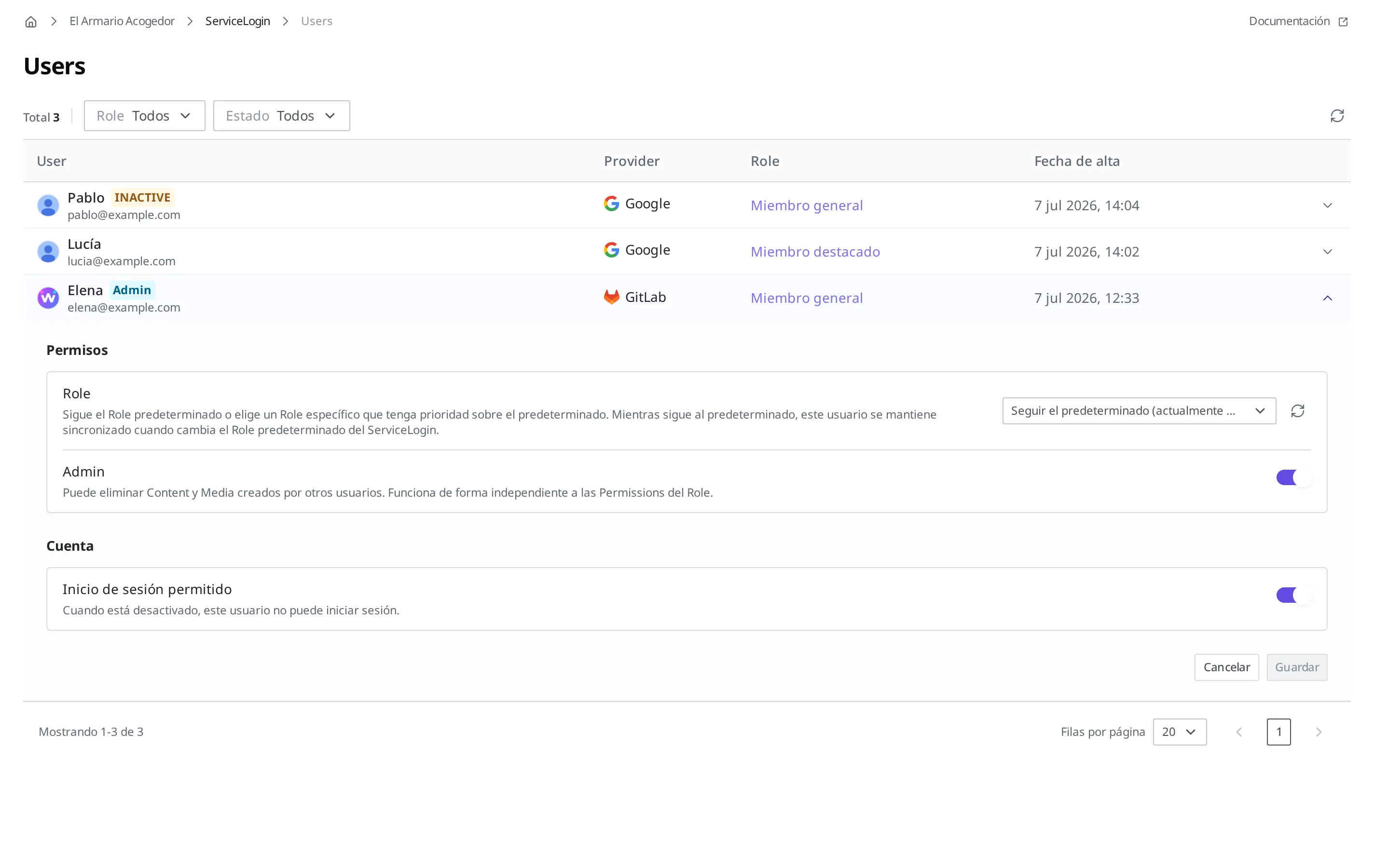
Task: Open the Estado filter dropdown
Action: click(281, 116)
